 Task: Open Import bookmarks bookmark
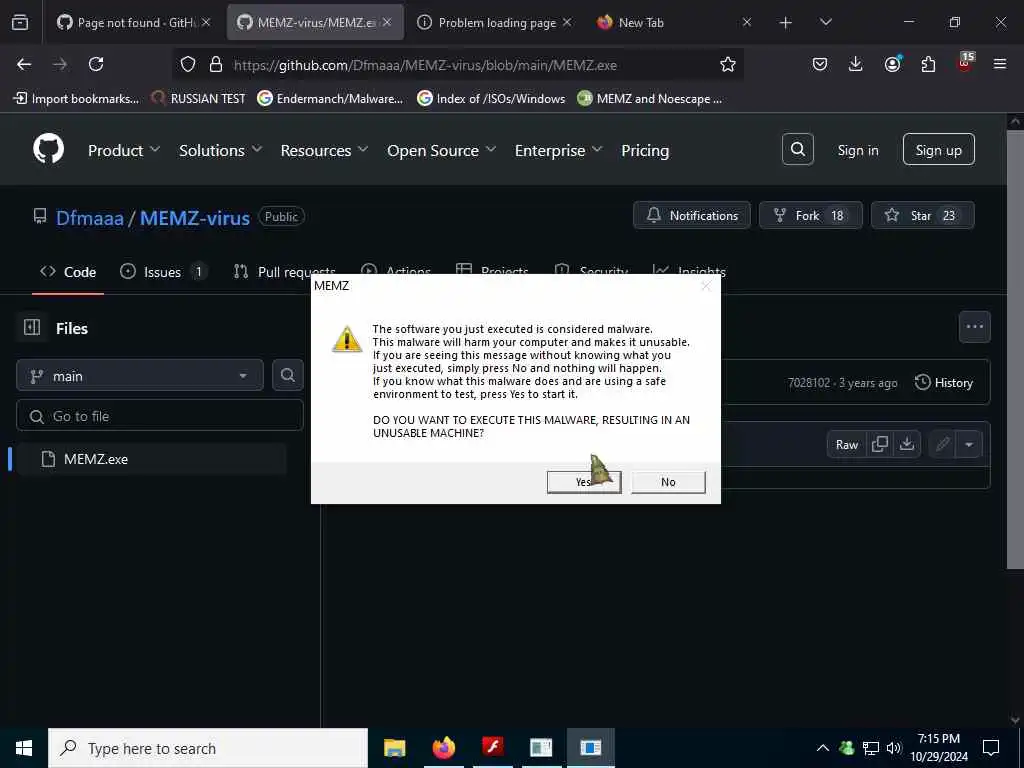point(76,99)
